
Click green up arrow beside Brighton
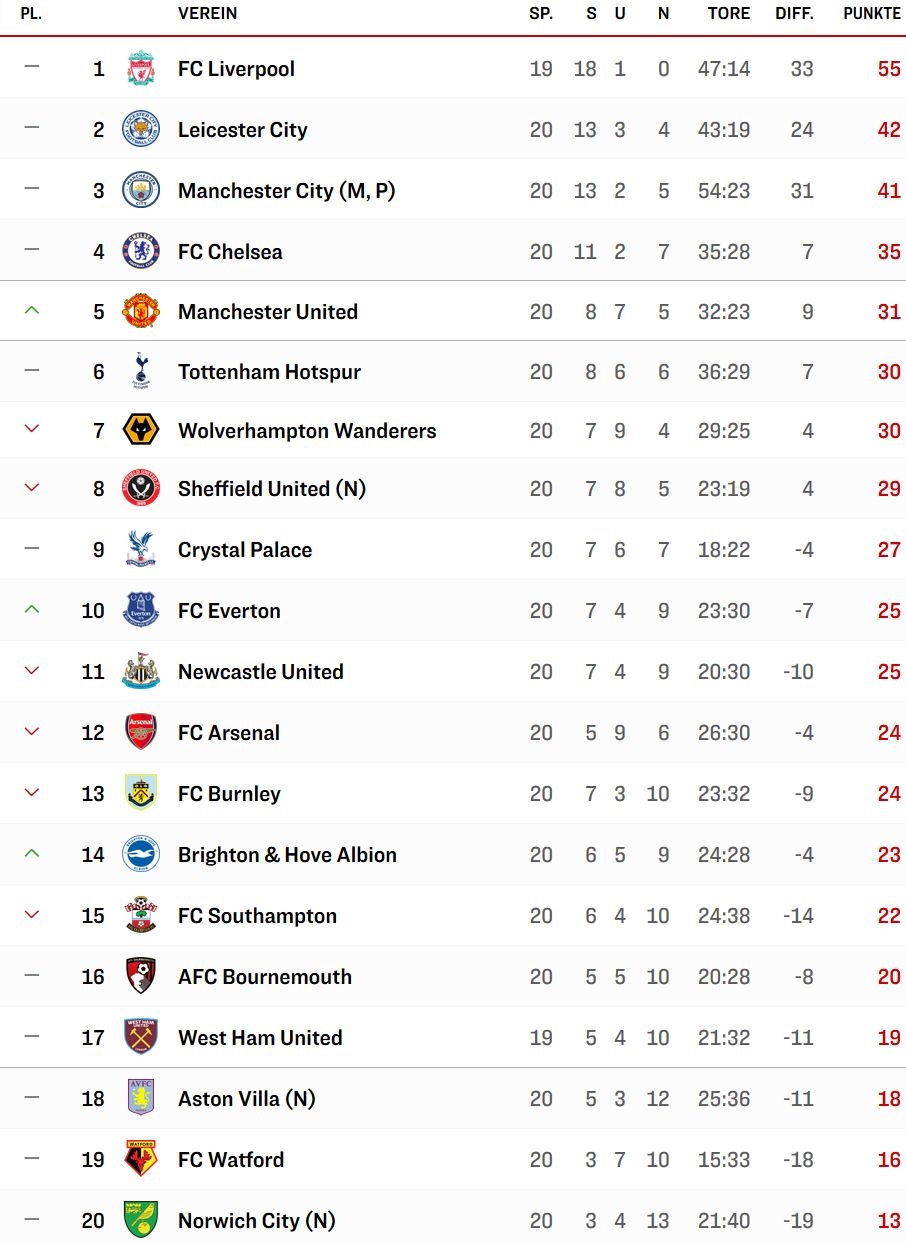(32, 854)
